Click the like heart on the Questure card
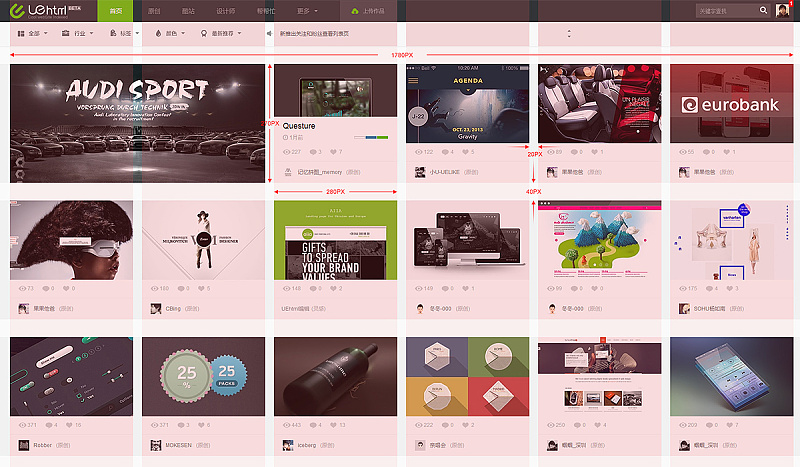Image resolution: width=800 pixels, height=467 pixels. tap(333, 152)
